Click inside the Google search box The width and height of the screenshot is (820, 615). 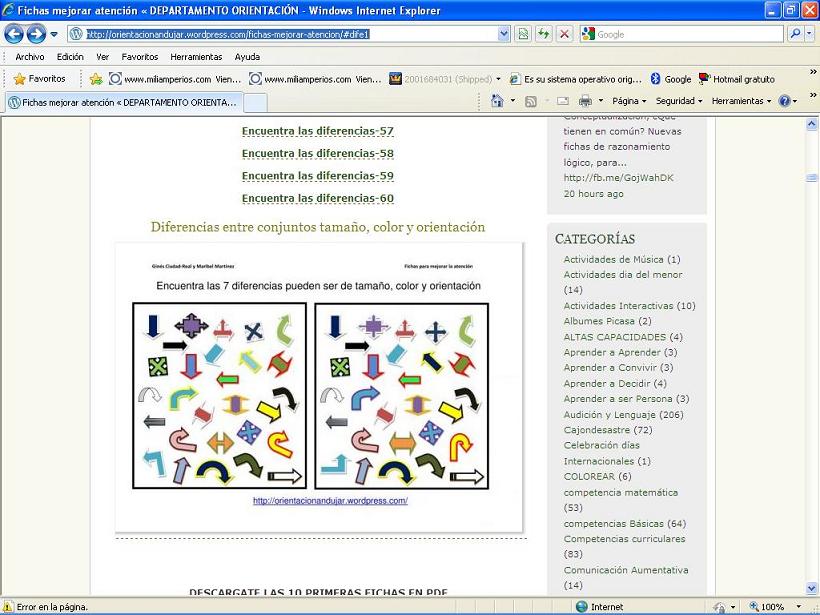[x=689, y=35]
